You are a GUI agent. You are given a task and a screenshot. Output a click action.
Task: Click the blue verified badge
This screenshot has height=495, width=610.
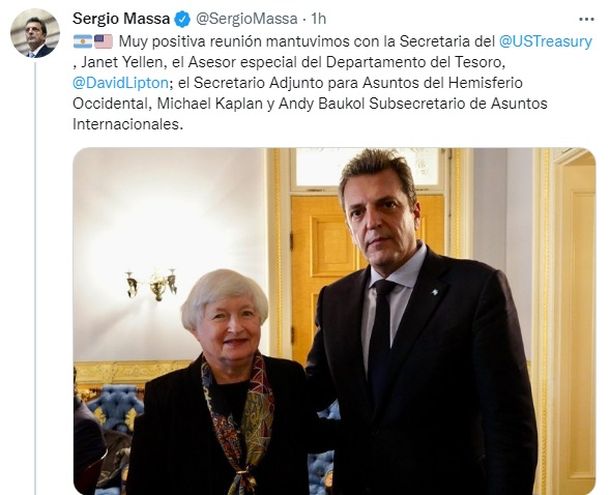182,19
